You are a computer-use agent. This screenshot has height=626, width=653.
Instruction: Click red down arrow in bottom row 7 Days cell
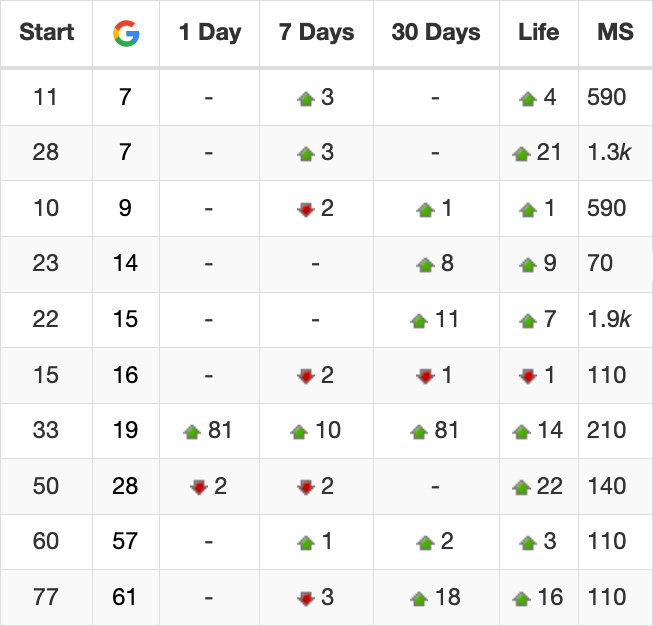point(306,599)
